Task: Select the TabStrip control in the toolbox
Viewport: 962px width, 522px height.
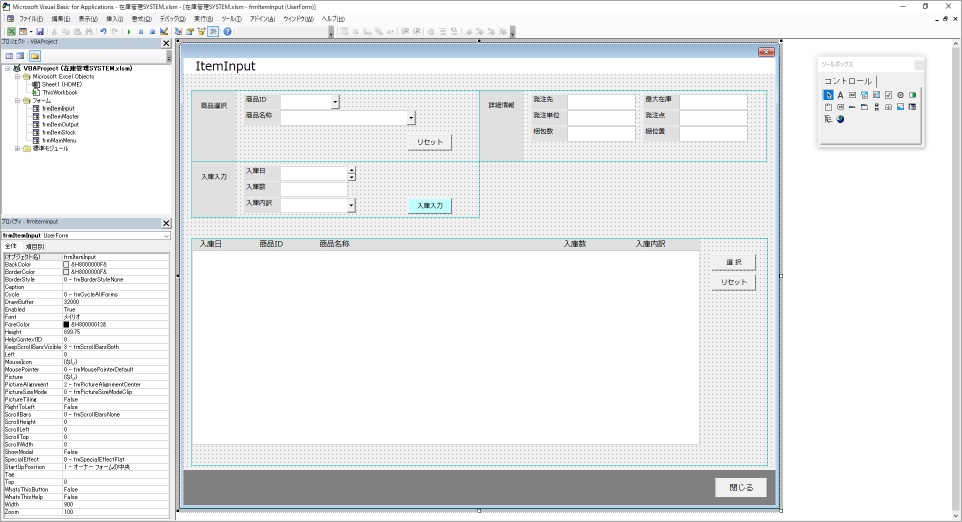Action: point(852,107)
